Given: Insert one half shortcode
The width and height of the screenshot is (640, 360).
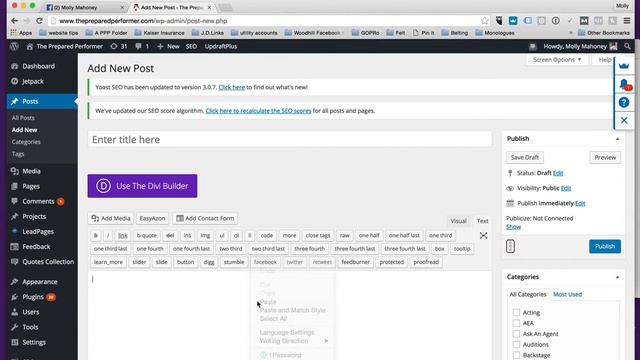Looking at the screenshot, I should [x=369, y=236].
